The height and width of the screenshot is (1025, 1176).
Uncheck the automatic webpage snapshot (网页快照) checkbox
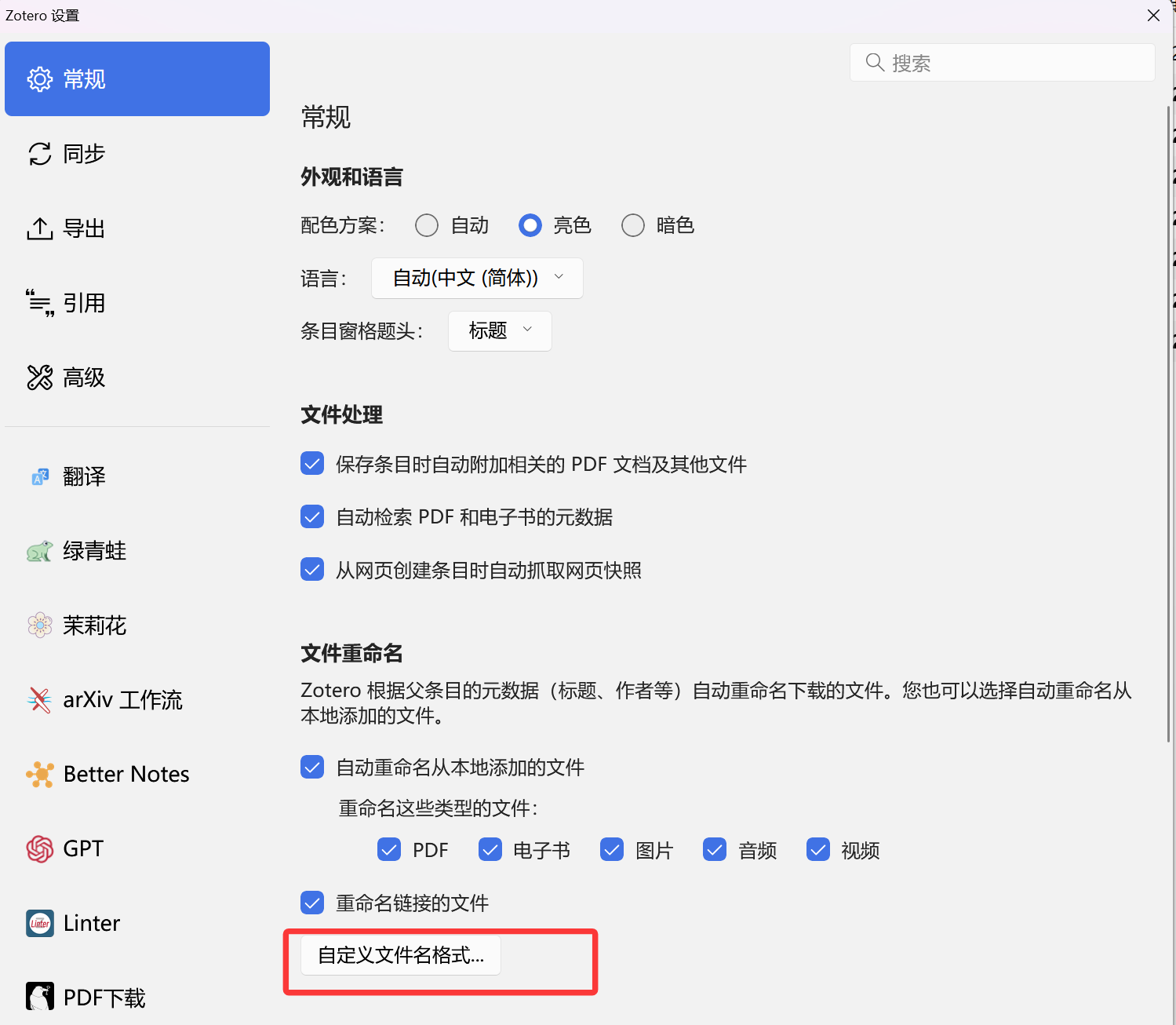point(312,570)
